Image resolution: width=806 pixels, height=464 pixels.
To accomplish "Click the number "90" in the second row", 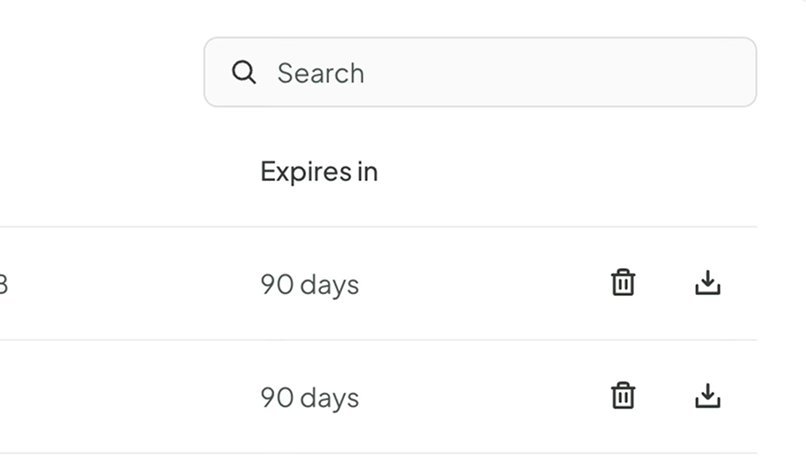I will pyautogui.click(x=277, y=397).
